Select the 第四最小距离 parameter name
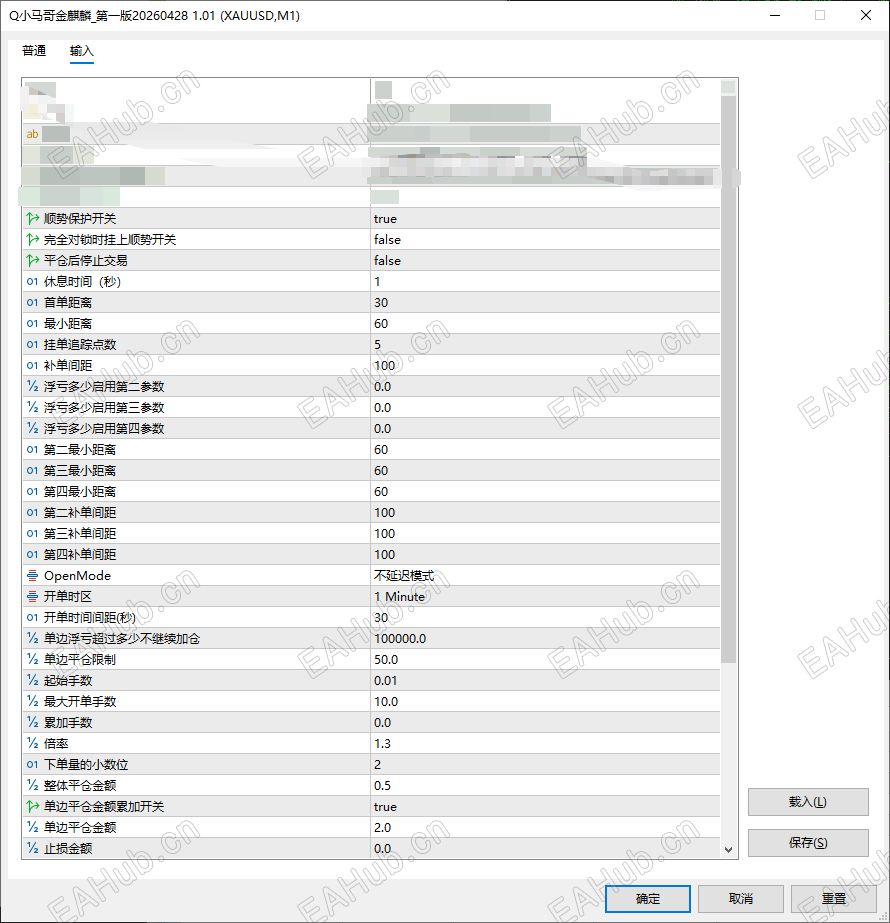890x923 pixels. [x=79, y=492]
